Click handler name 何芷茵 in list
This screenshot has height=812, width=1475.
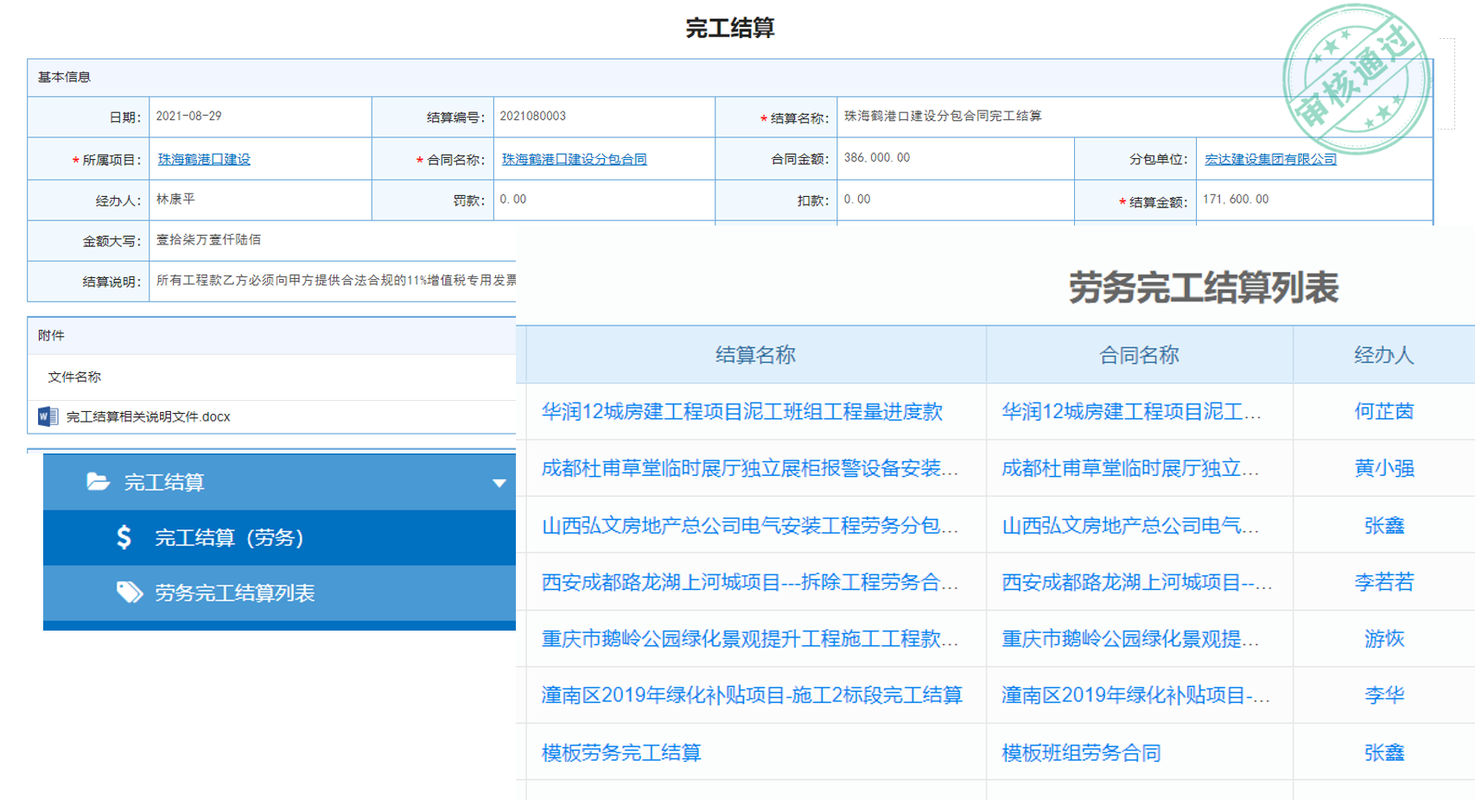pyautogui.click(x=1383, y=412)
